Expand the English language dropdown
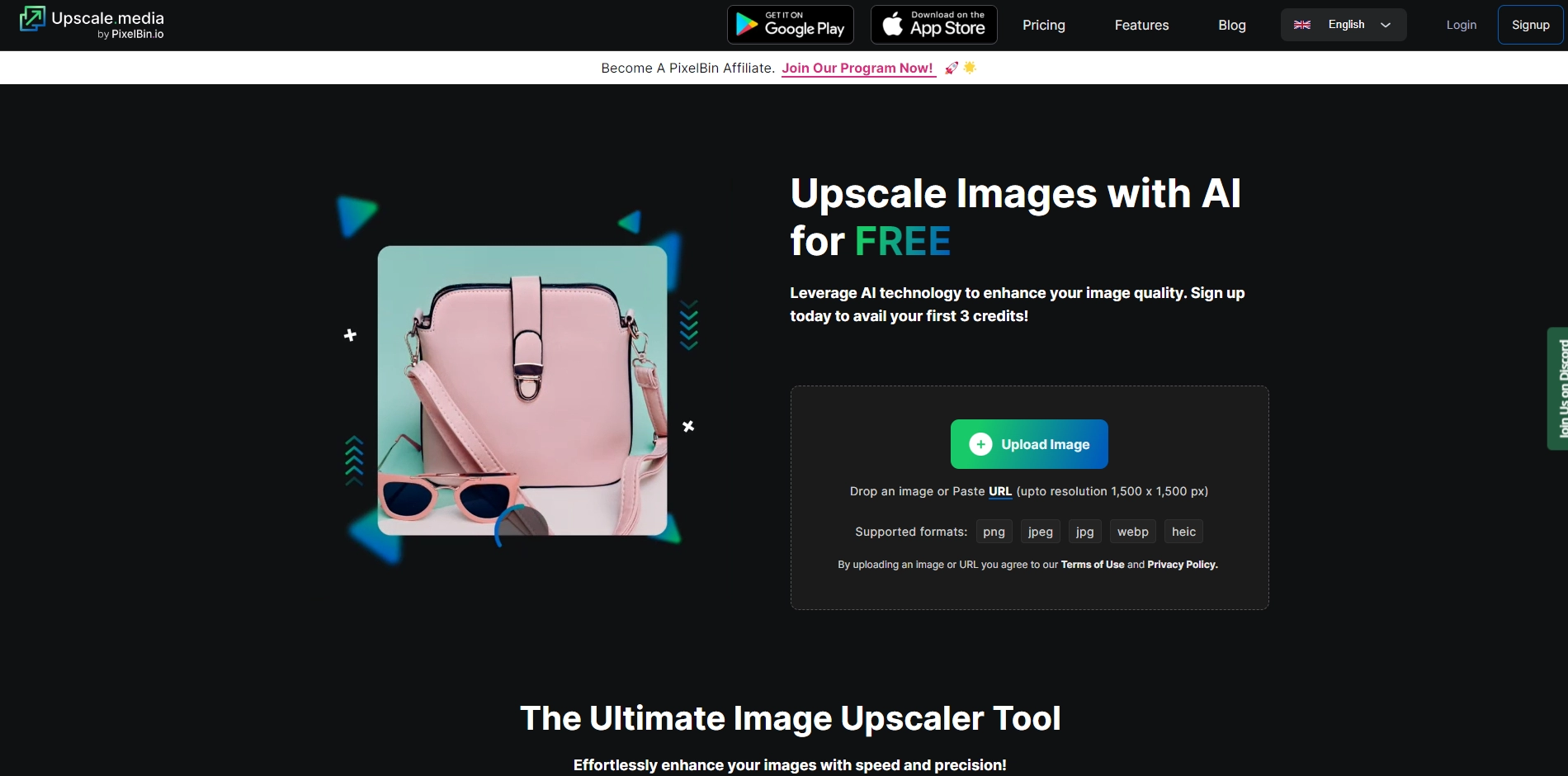 click(1345, 25)
